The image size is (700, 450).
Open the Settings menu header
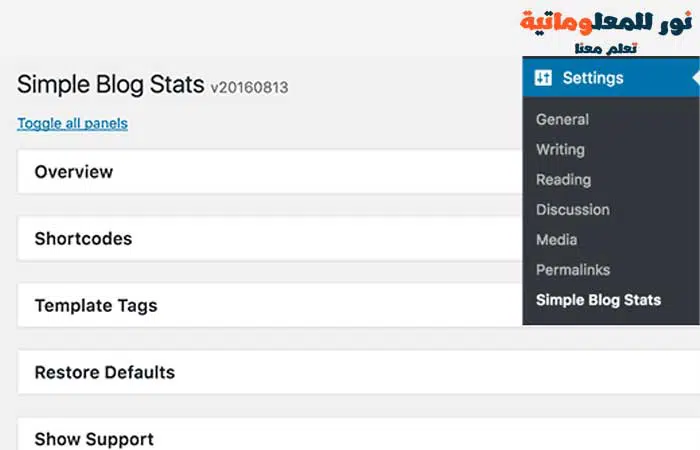[x=611, y=78]
